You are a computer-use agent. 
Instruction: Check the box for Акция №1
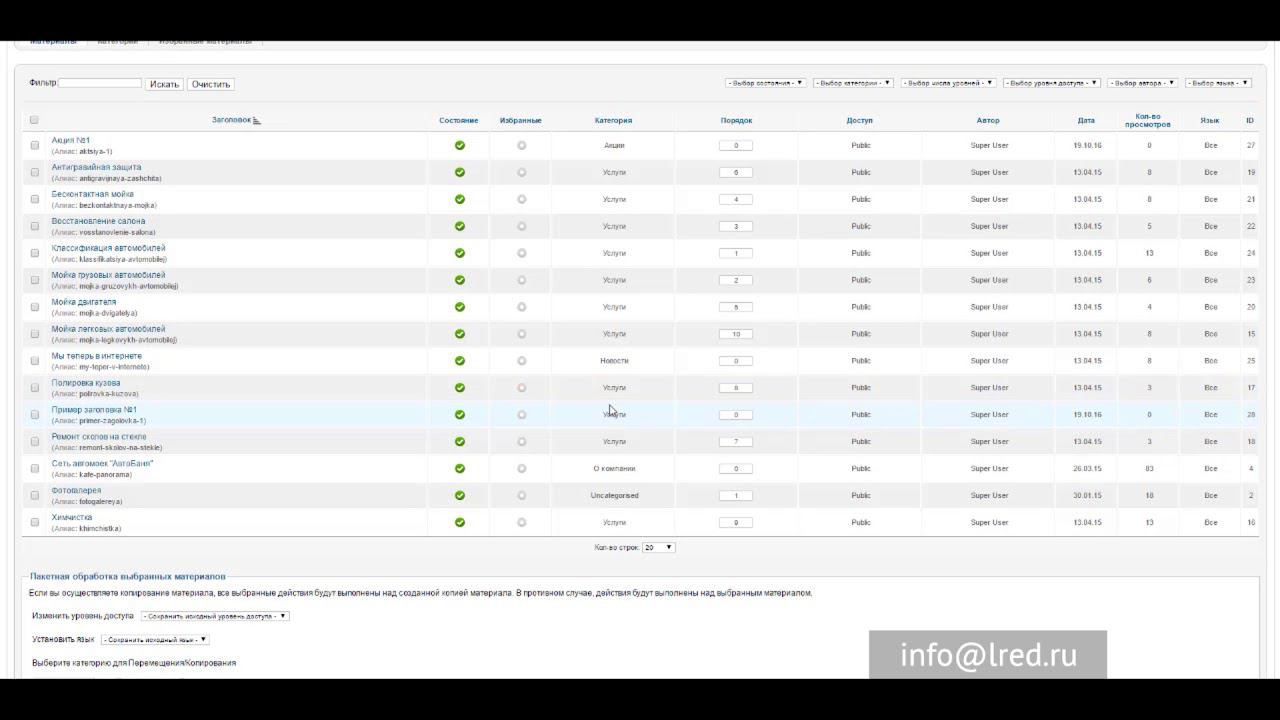pos(34,145)
